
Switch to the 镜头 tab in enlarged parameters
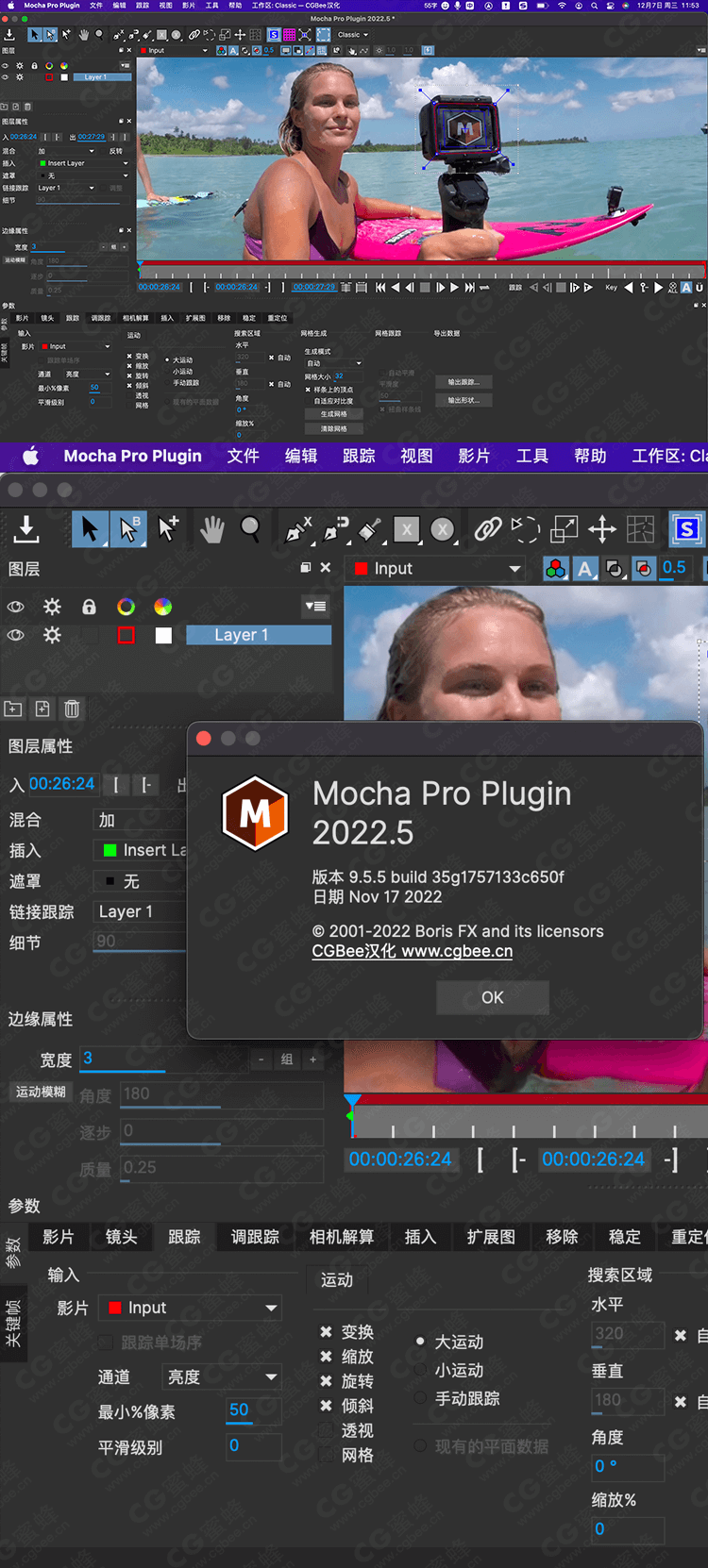pos(121,1236)
